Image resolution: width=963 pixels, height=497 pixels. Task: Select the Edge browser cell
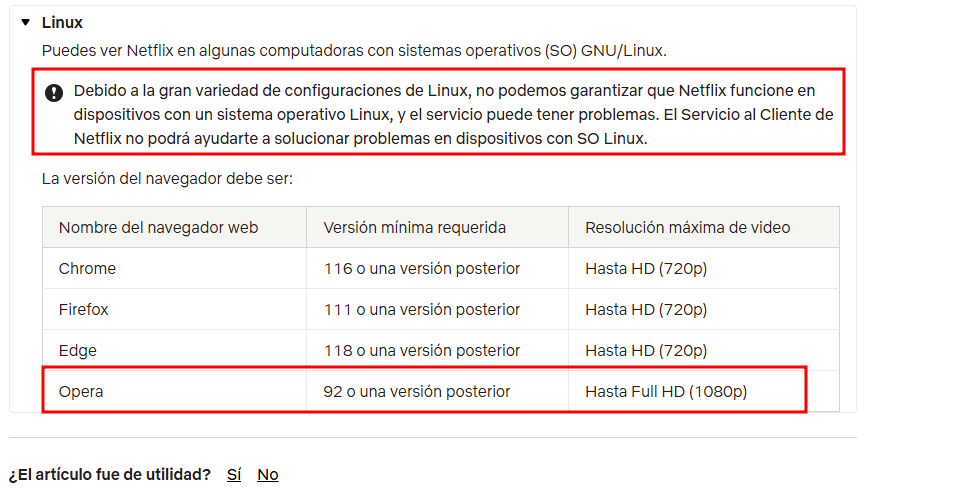click(x=174, y=350)
